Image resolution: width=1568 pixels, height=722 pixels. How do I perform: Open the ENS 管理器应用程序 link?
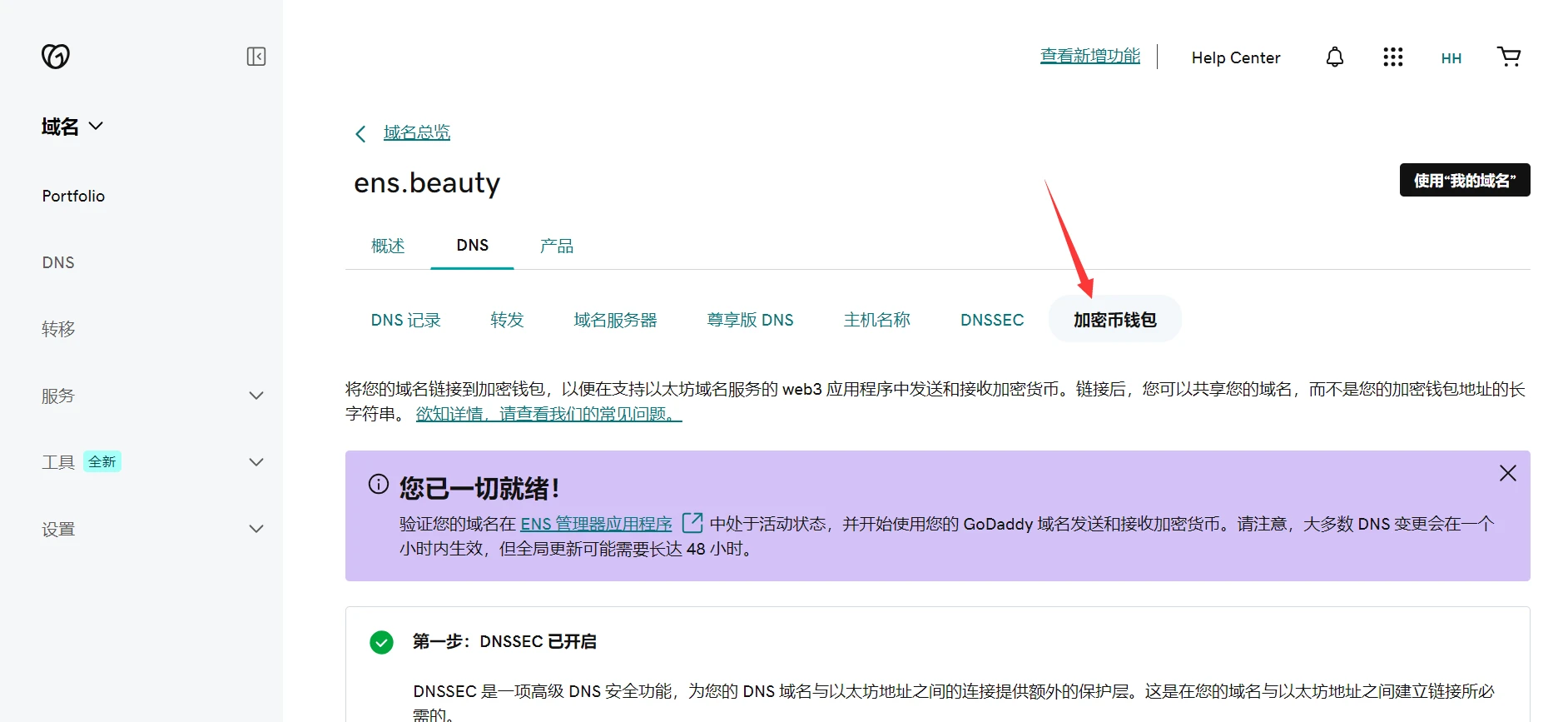pos(596,524)
